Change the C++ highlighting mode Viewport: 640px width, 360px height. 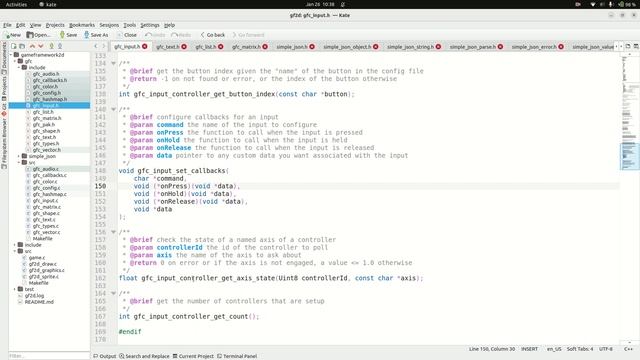(x=629, y=349)
